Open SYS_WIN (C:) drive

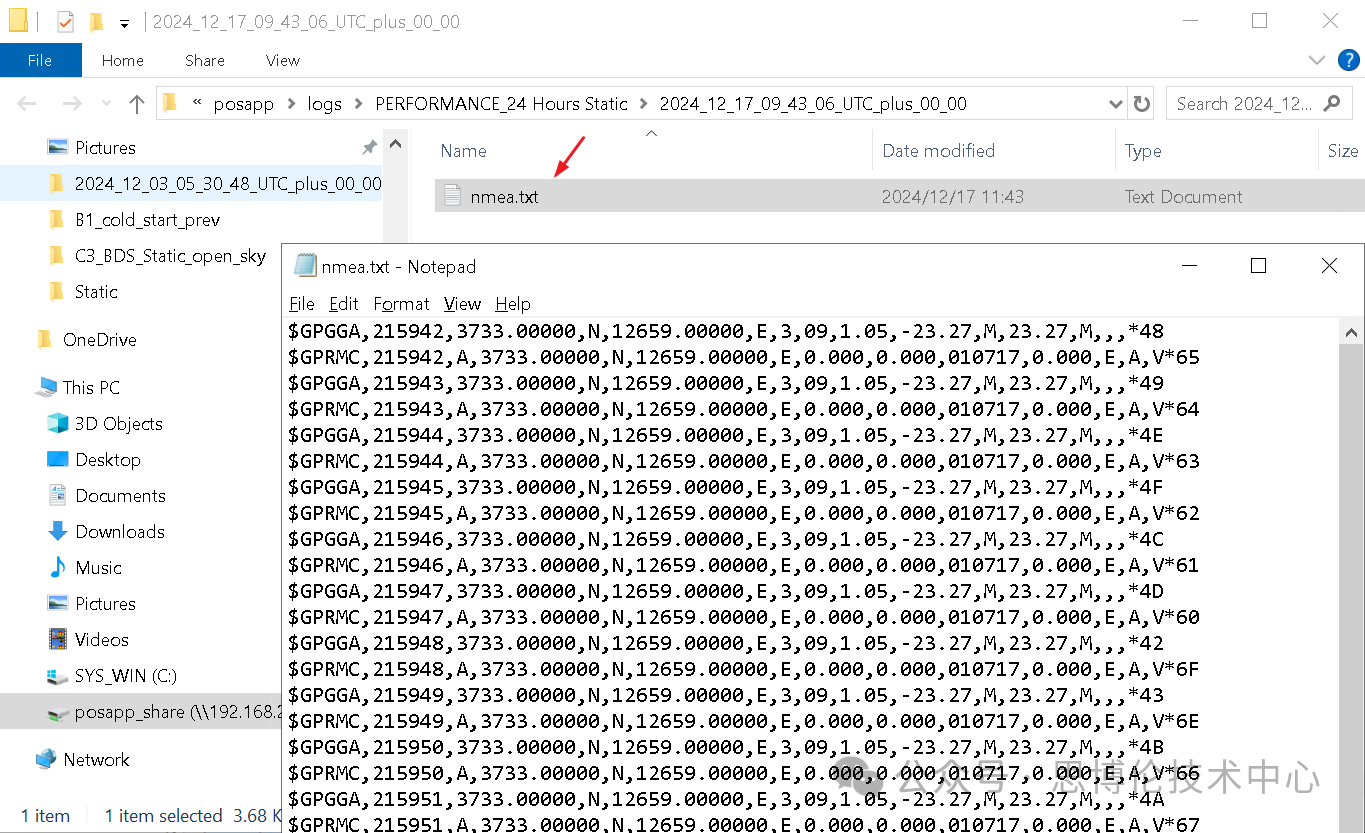[x=125, y=676]
